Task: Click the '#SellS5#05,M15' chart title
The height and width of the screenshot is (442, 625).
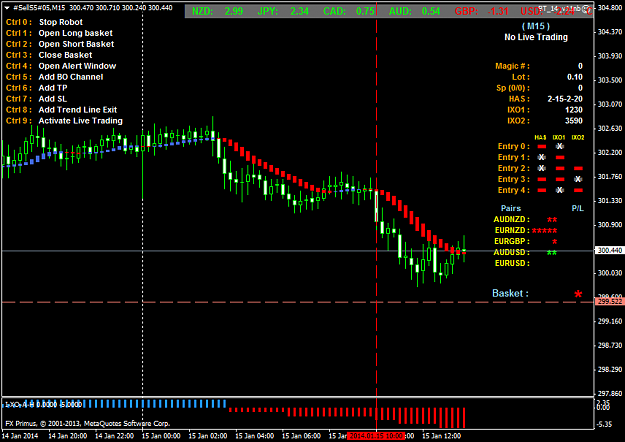Action: (39, 8)
